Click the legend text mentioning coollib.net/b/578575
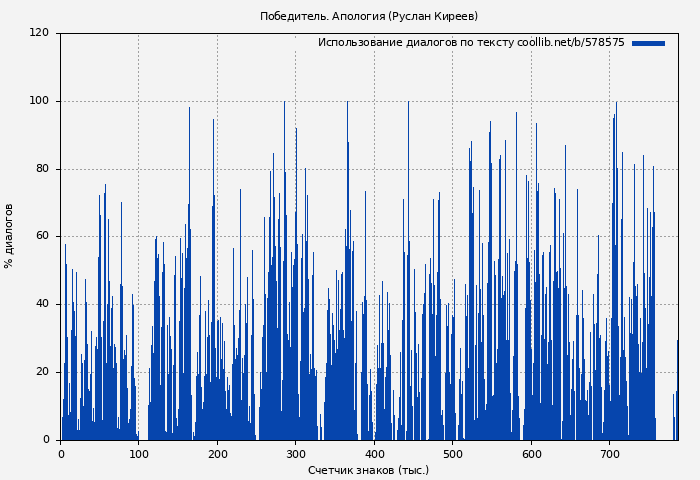 [470, 43]
